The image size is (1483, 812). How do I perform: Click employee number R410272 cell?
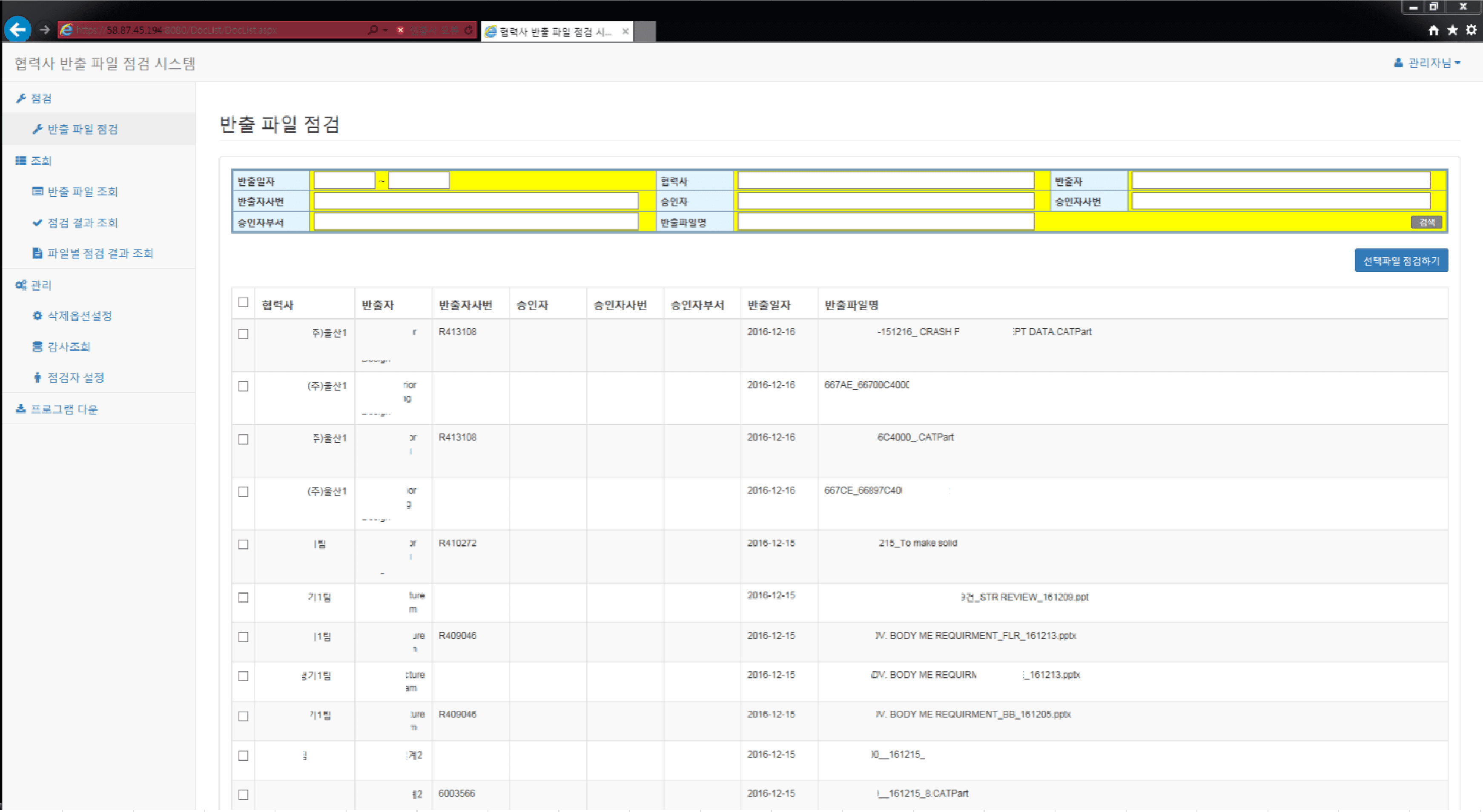[457, 543]
